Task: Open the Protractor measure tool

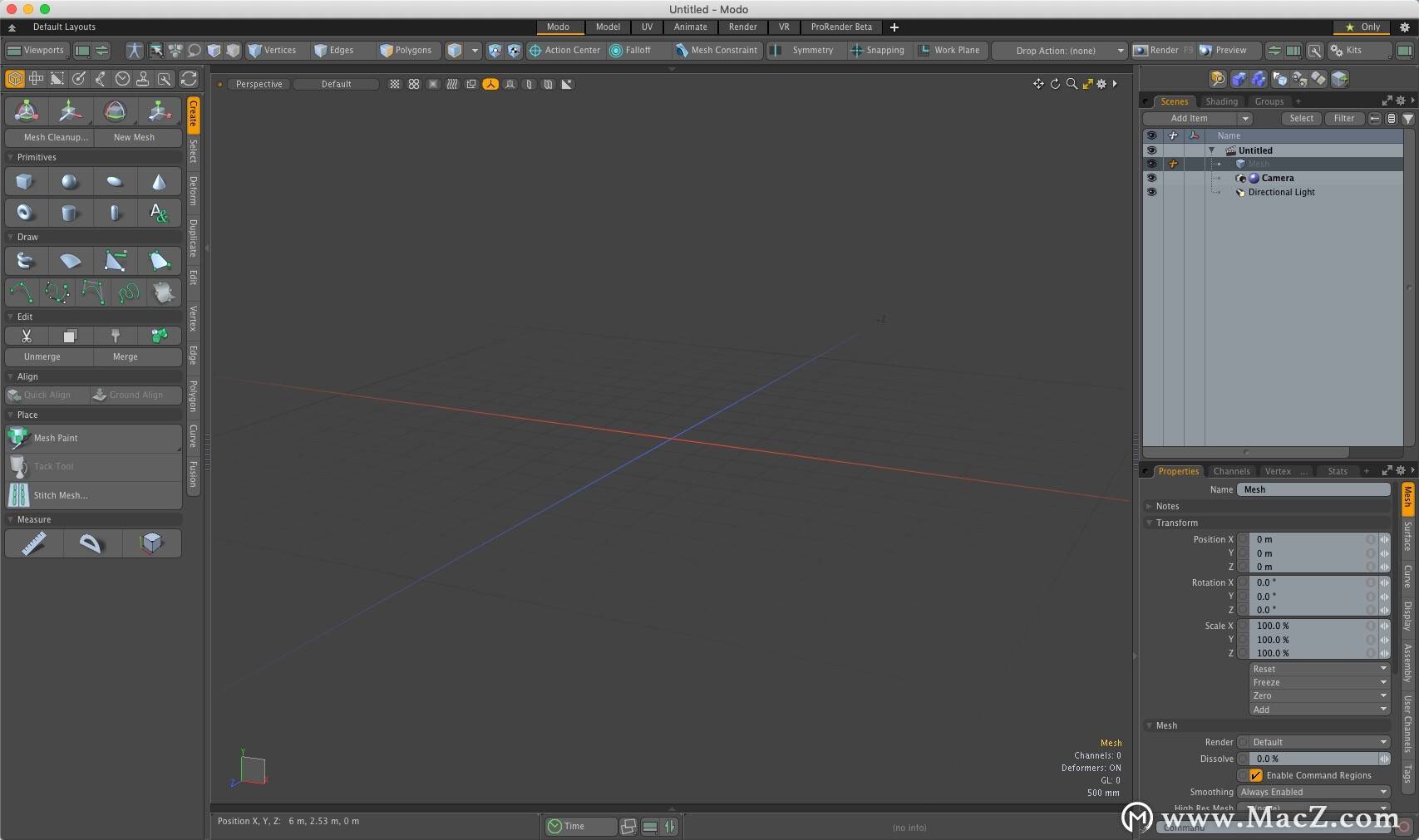Action: pyautogui.click(x=91, y=543)
